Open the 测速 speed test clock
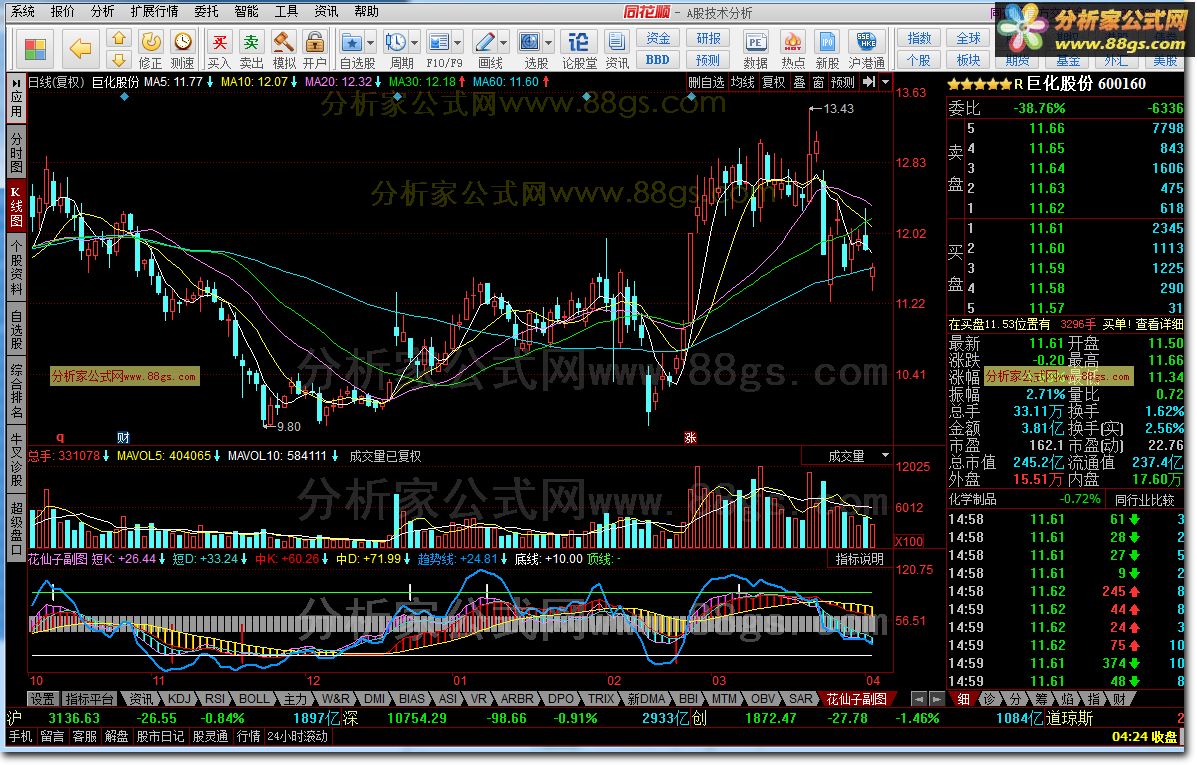The image size is (1197, 765). click(182, 49)
